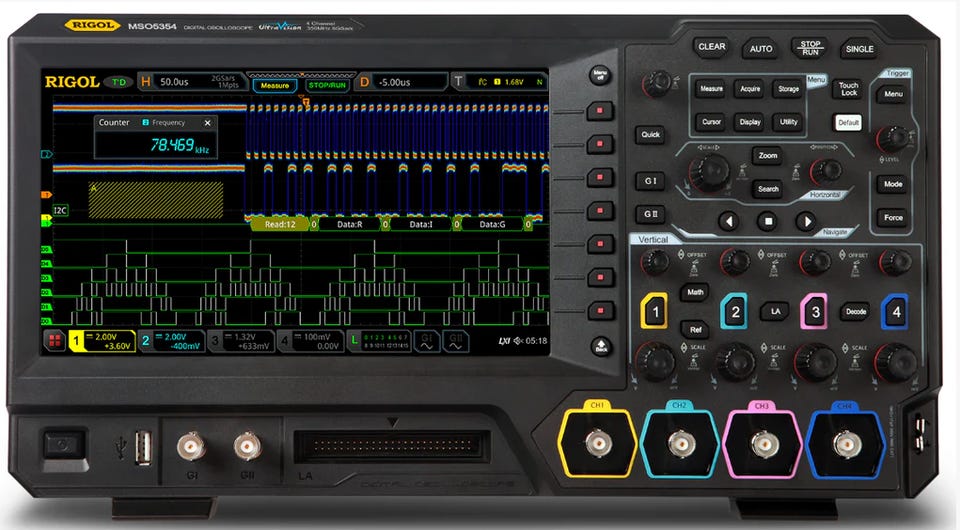Select the CH1 BNC input connector

(x=598, y=442)
